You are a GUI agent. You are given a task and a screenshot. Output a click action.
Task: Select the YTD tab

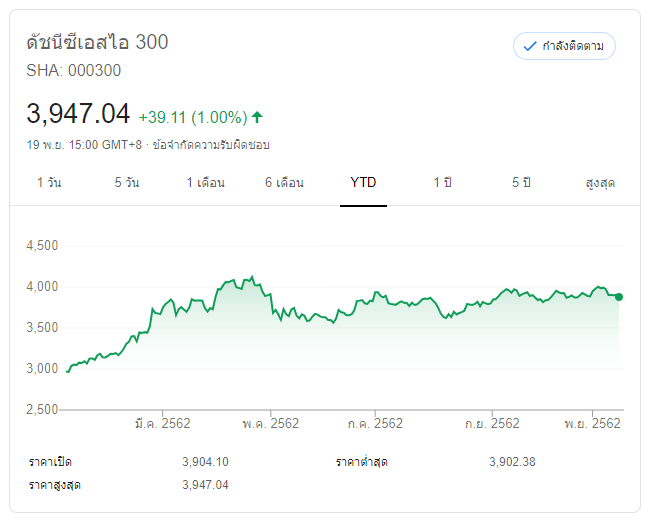coord(363,183)
